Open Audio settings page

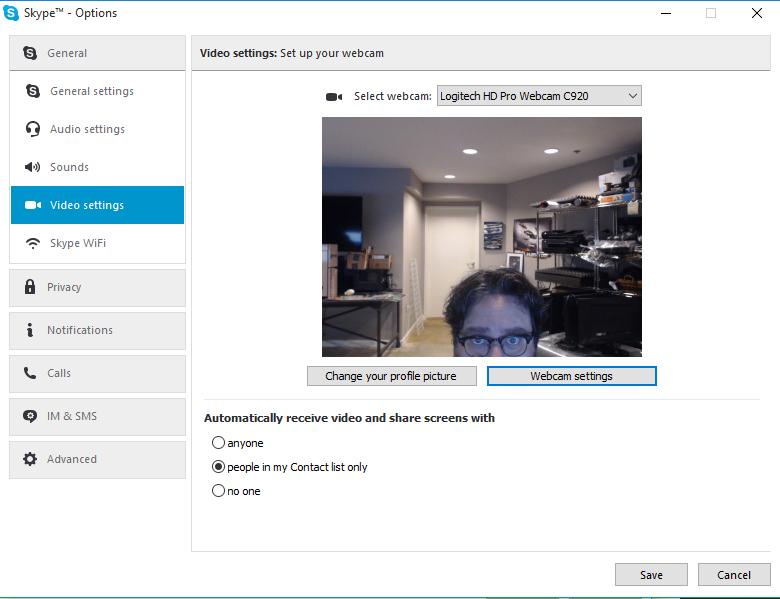(98, 129)
